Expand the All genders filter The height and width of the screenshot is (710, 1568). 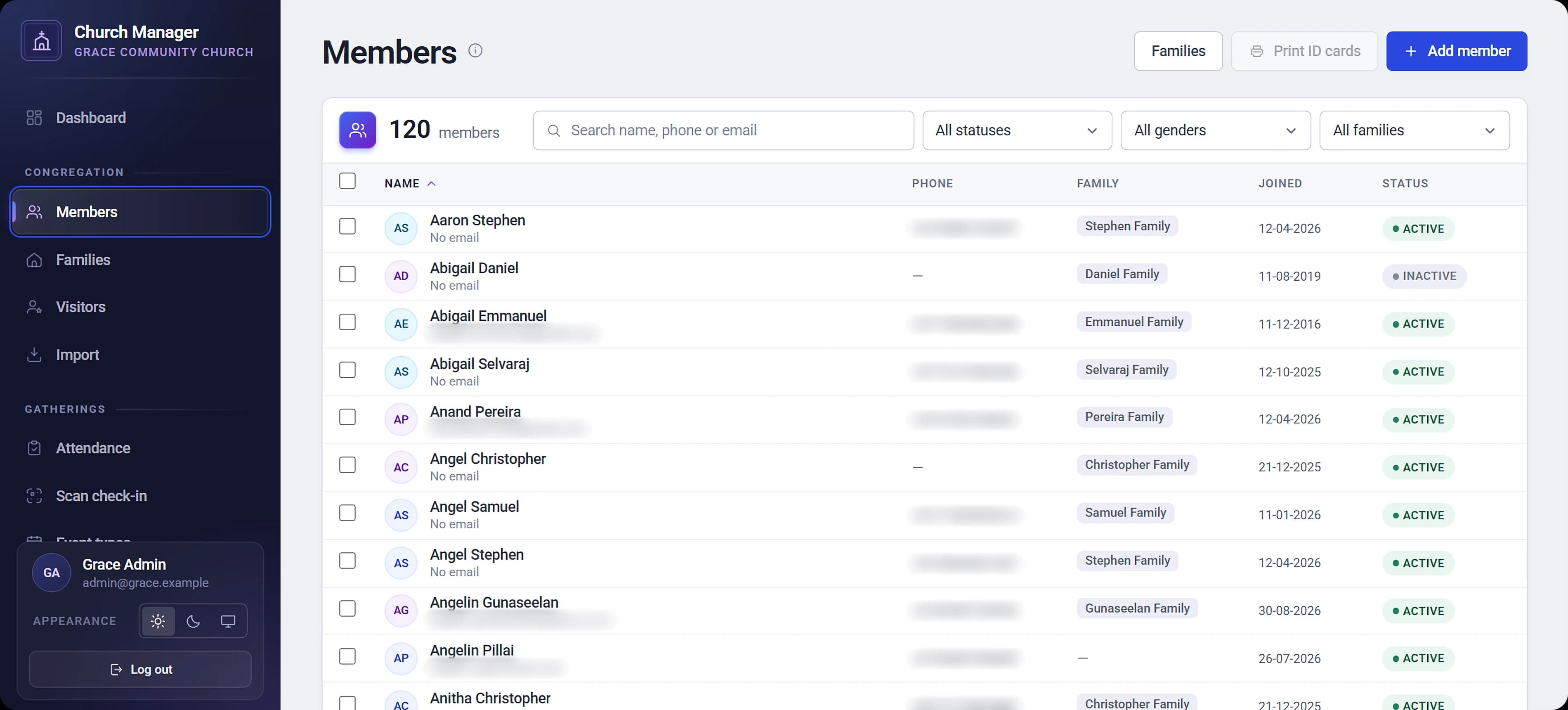1216,130
